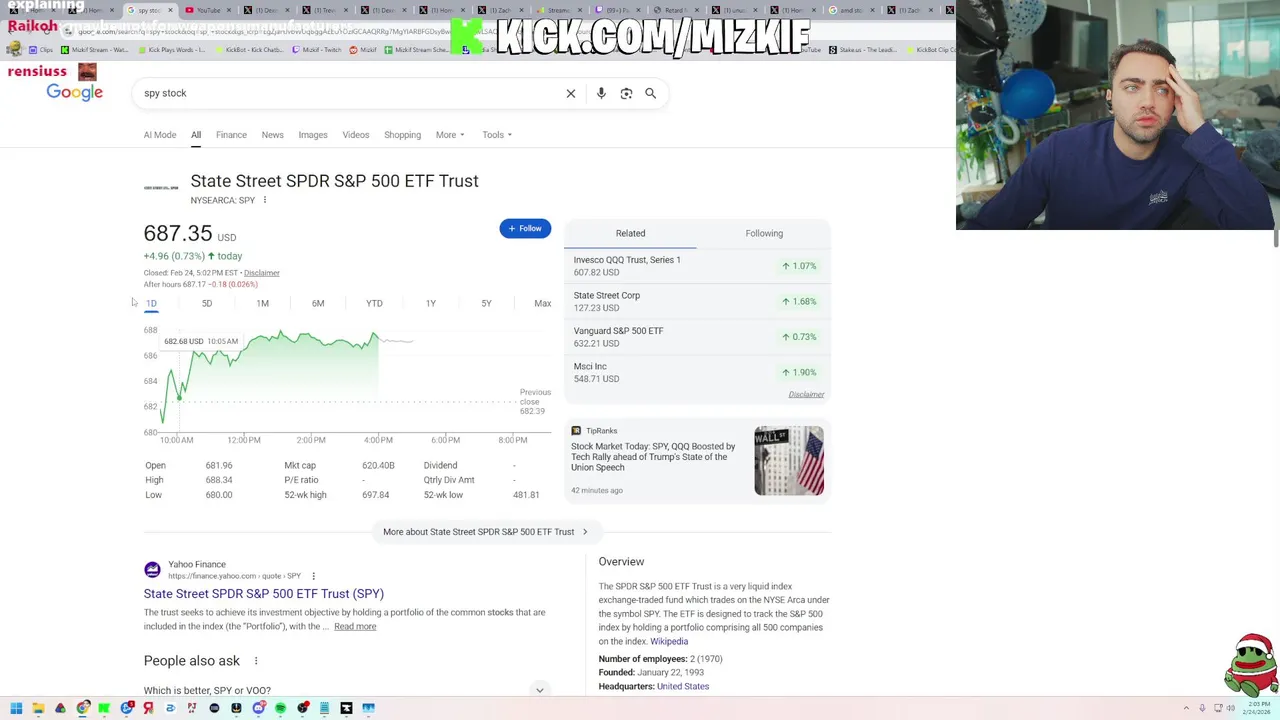Select the Videos search tab
Viewport: 1280px width, 720px height.
[356, 135]
